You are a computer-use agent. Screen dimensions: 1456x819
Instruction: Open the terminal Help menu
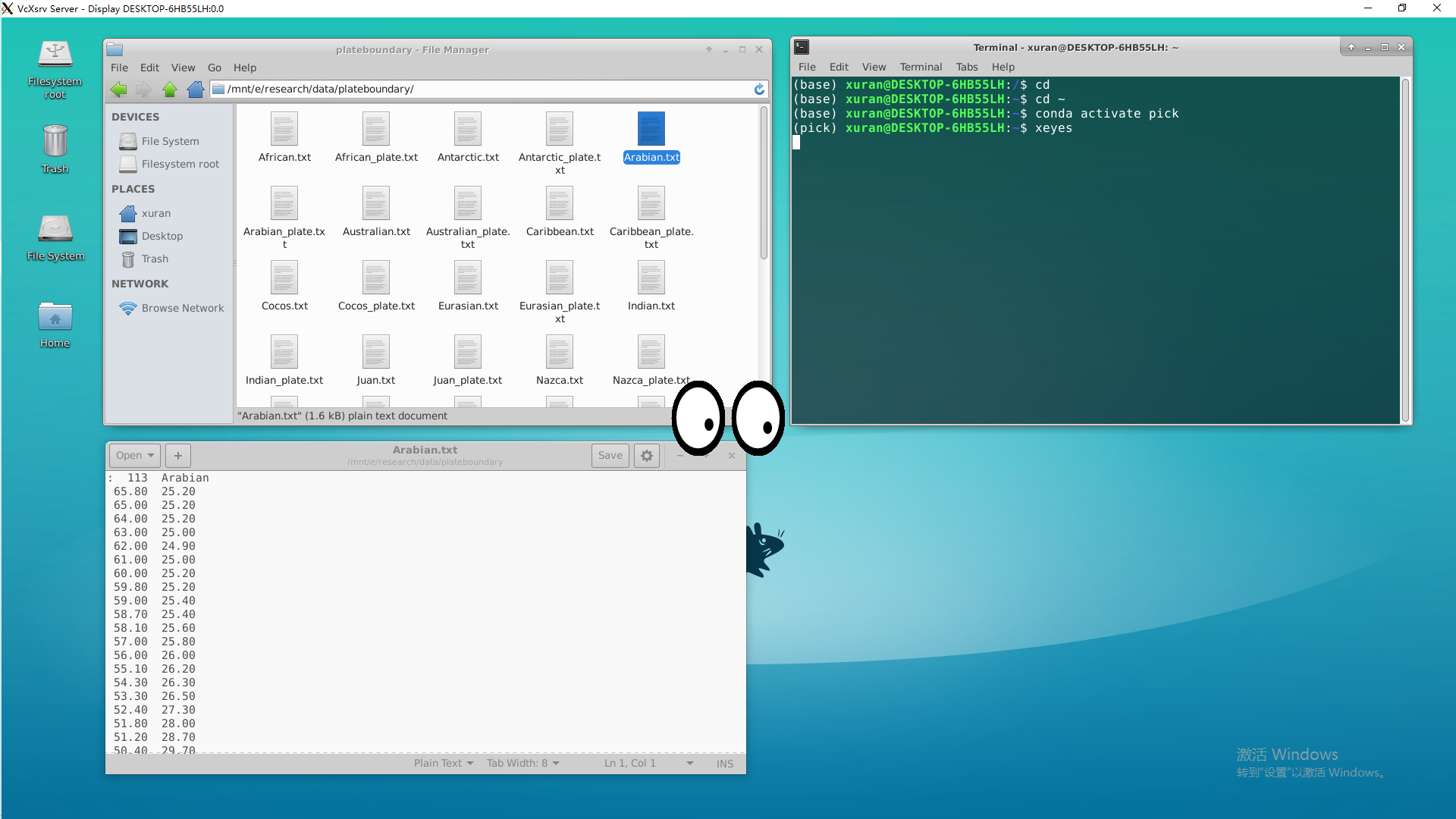tap(1003, 67)
